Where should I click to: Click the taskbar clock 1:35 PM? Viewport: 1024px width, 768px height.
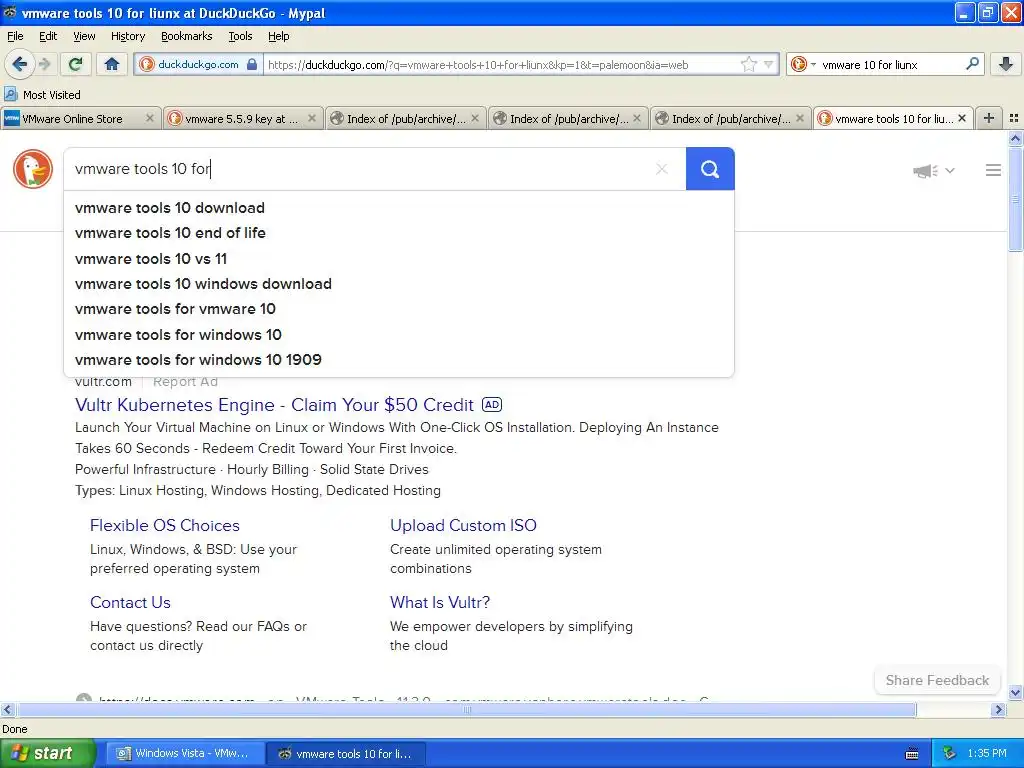click(987, 753)
